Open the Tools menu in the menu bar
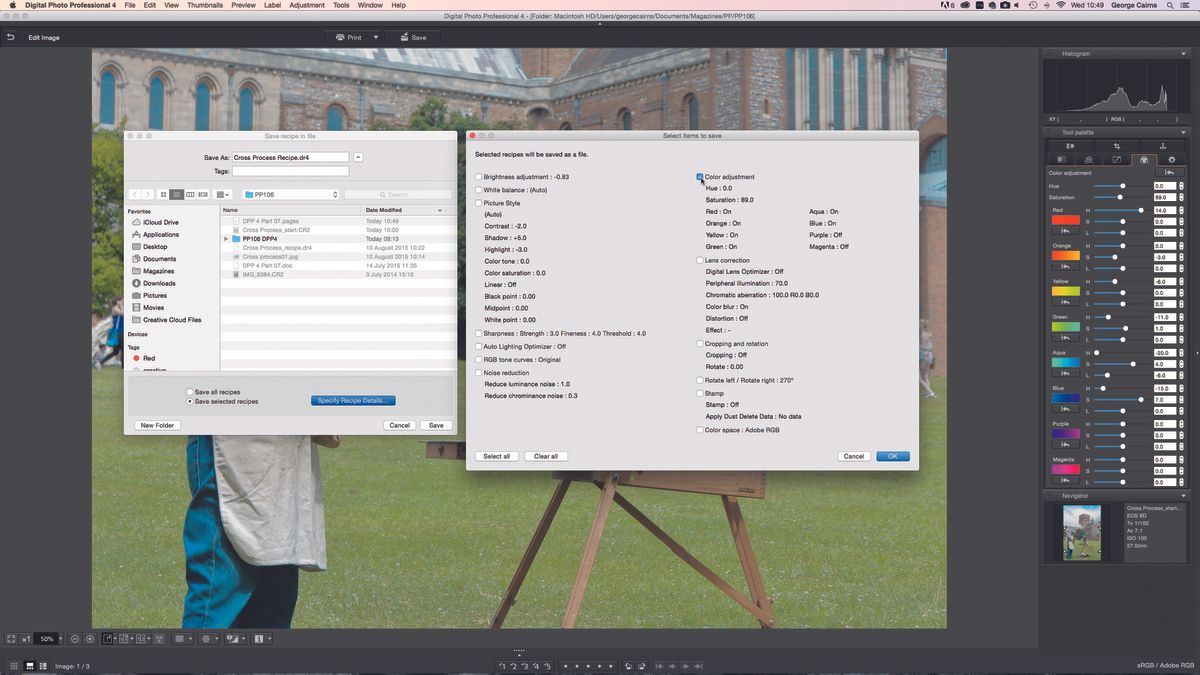This screenshot has width=1200, height=675. pos(340,5)
